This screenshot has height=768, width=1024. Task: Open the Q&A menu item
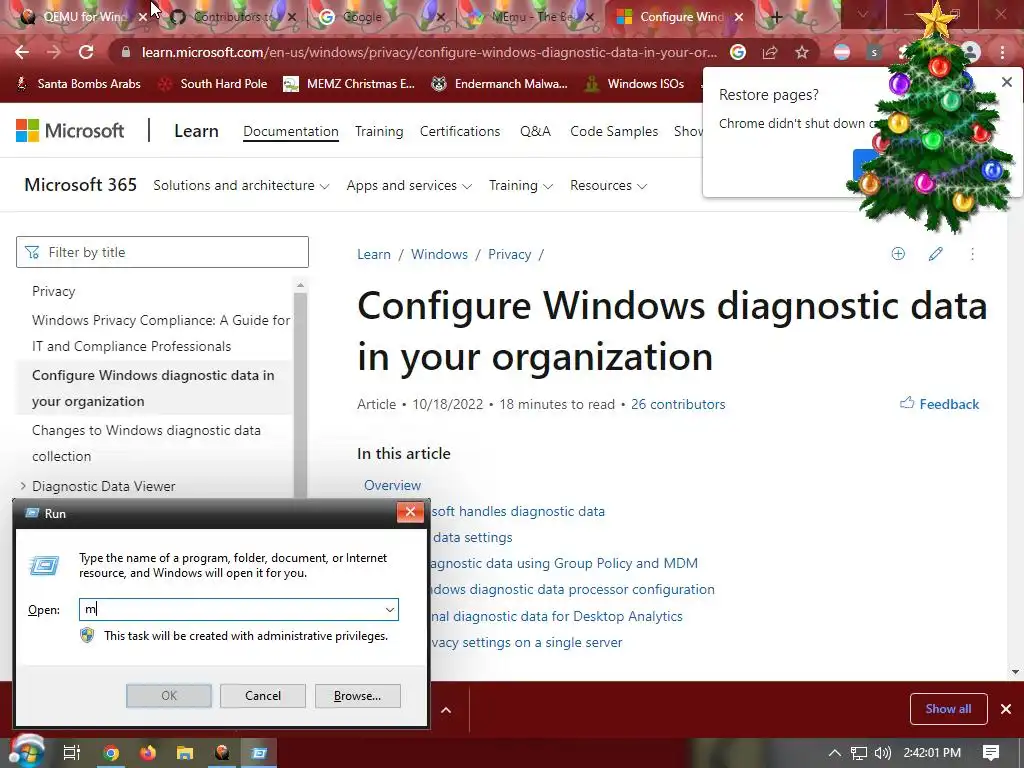pos(536,131)
